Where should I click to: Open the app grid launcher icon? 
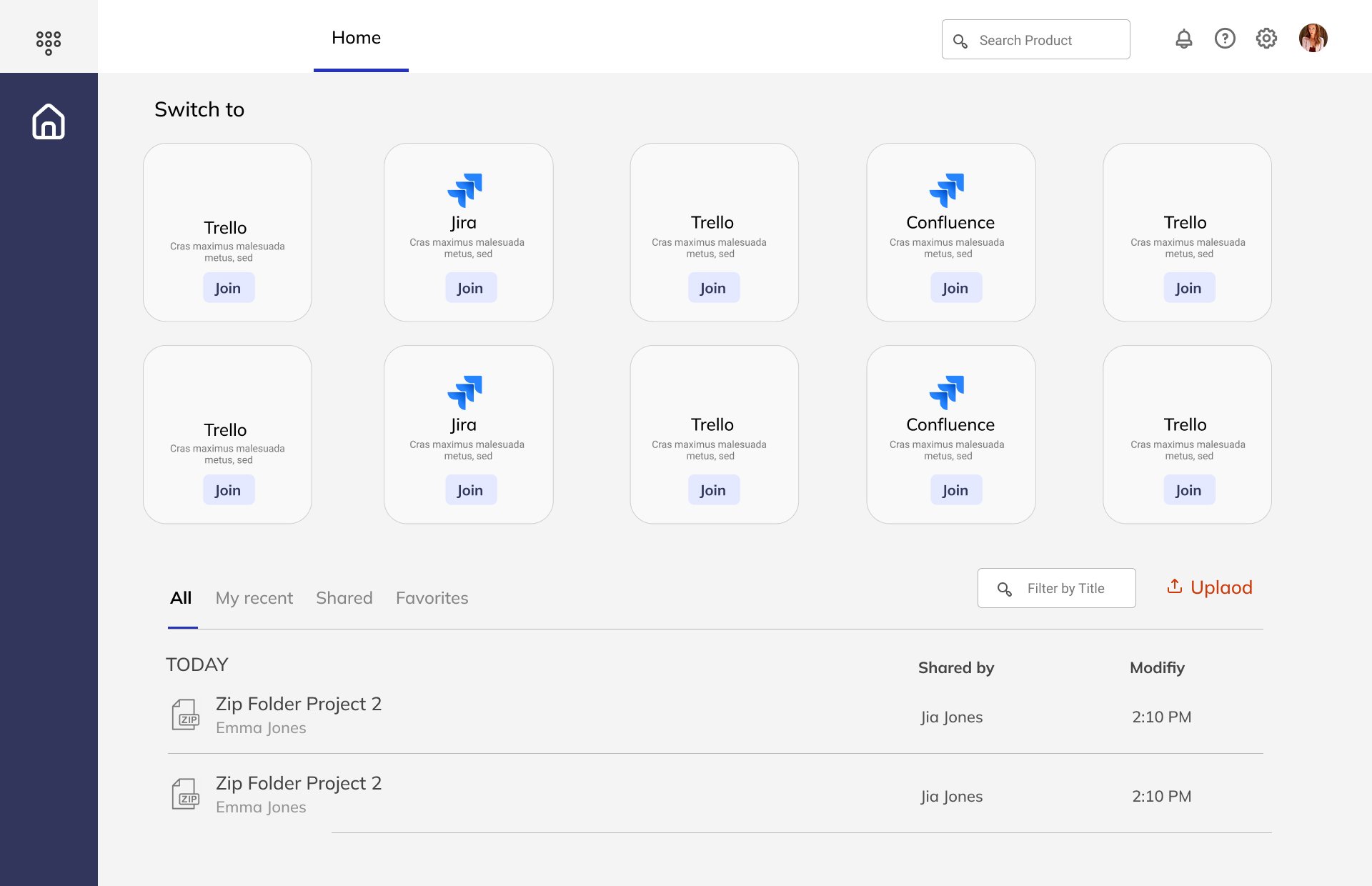[49, 42]
